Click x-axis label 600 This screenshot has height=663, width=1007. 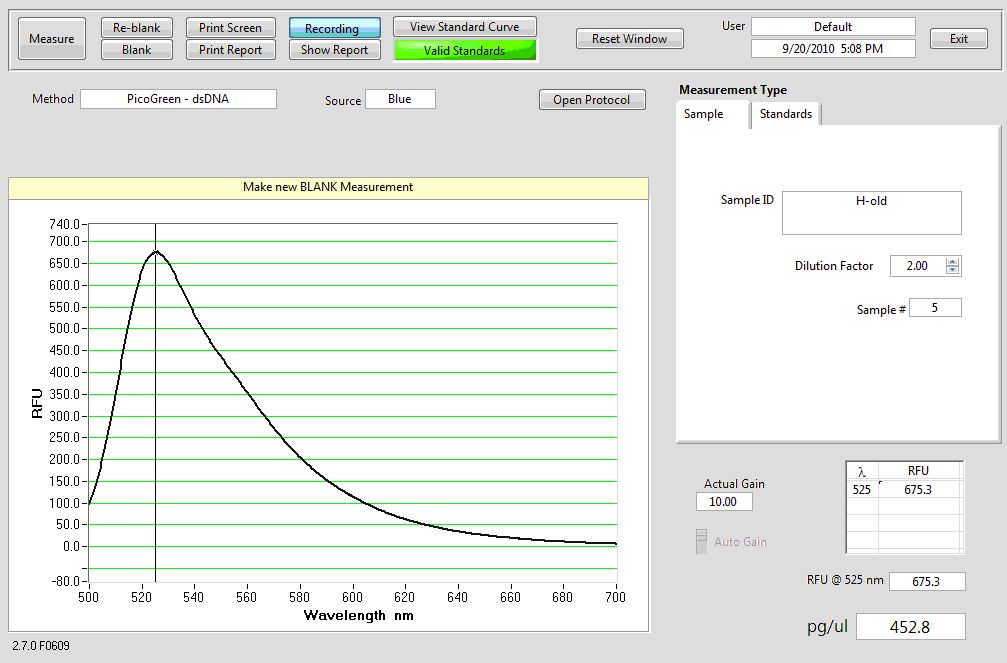[x=352, y=597]
